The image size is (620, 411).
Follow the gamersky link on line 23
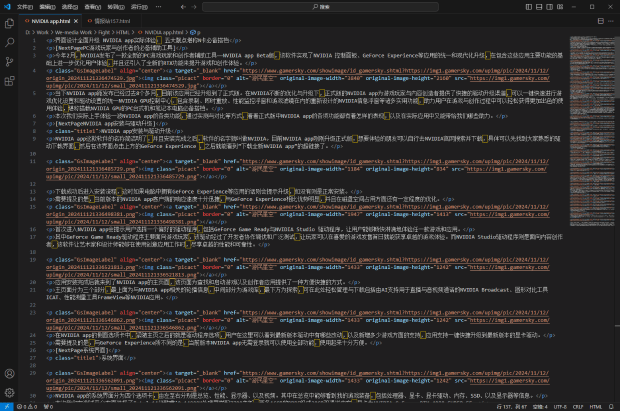[x=395, y=313]
